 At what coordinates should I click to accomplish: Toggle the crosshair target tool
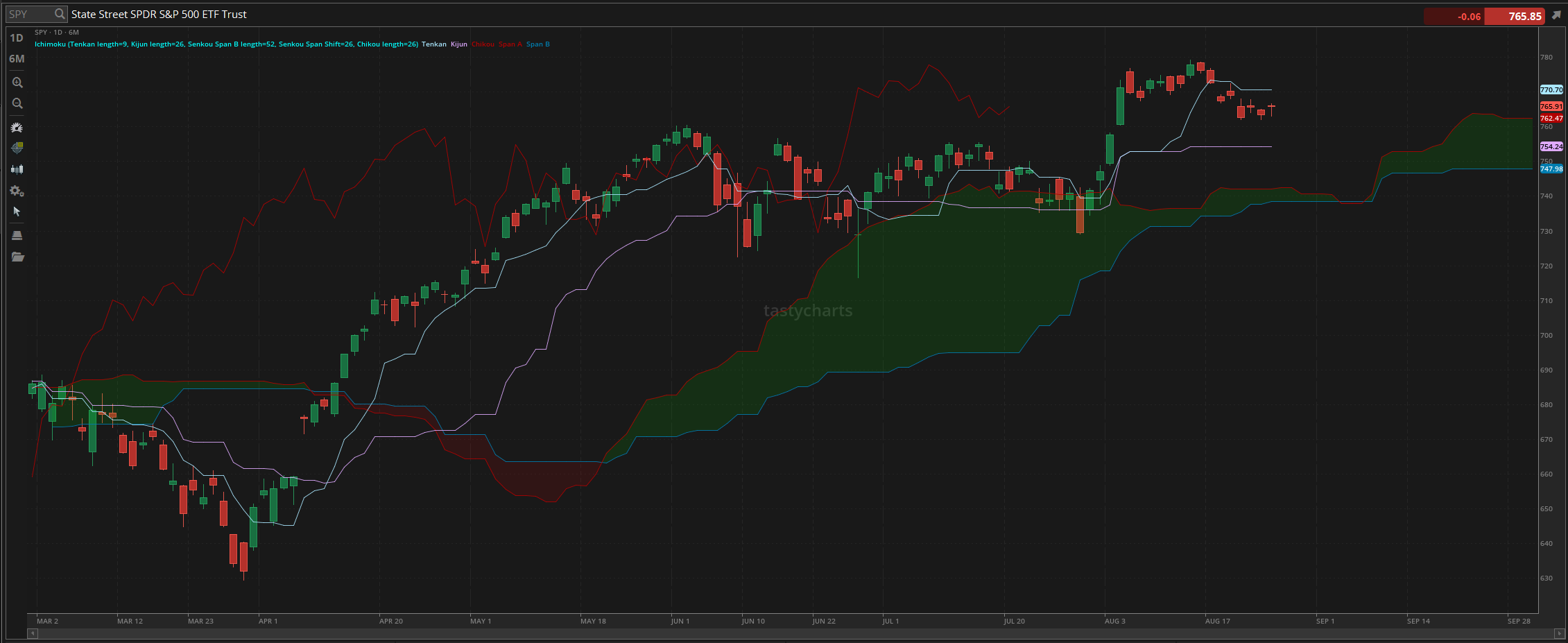(17, 148)
